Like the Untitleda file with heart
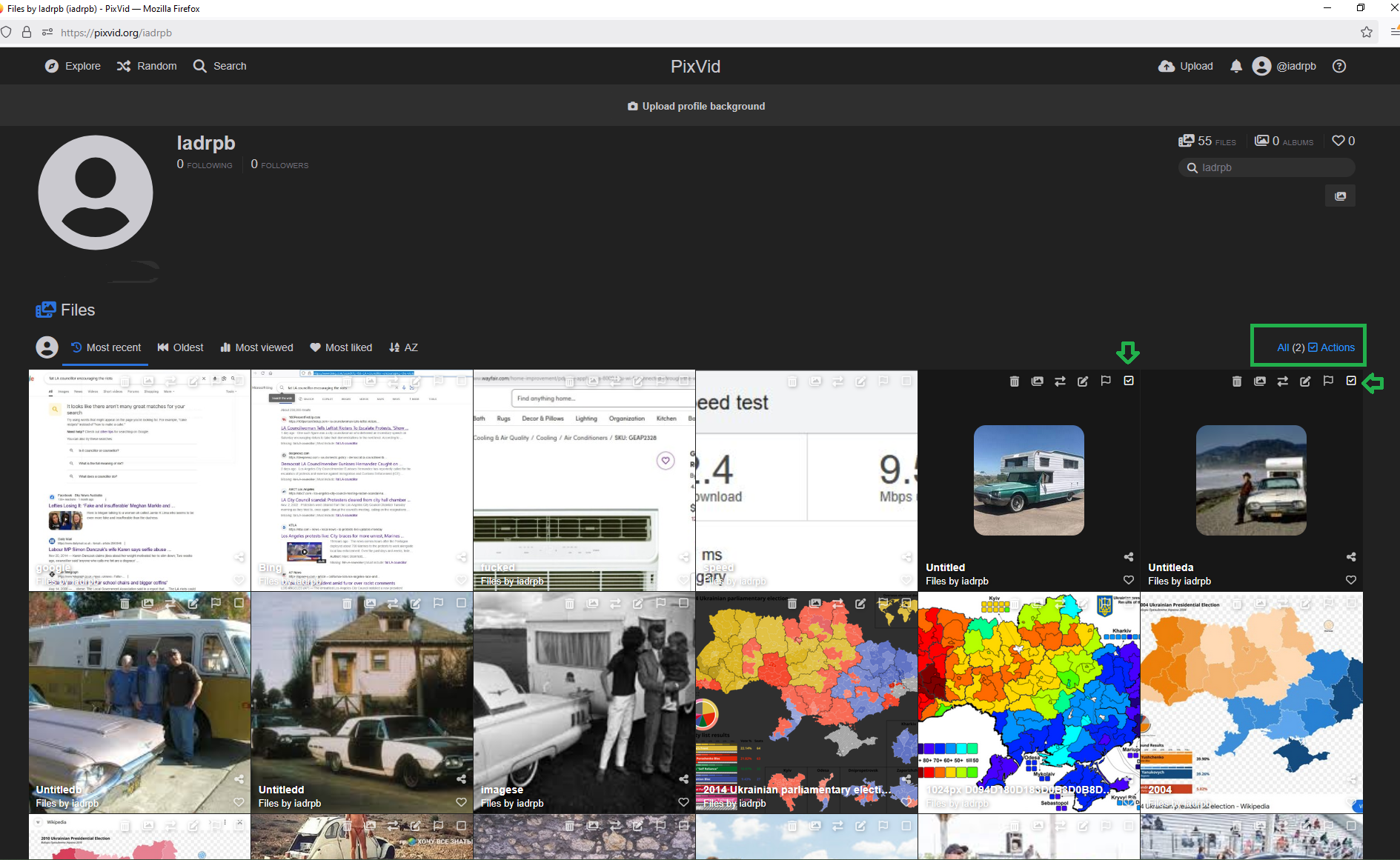 (1351, 580)
